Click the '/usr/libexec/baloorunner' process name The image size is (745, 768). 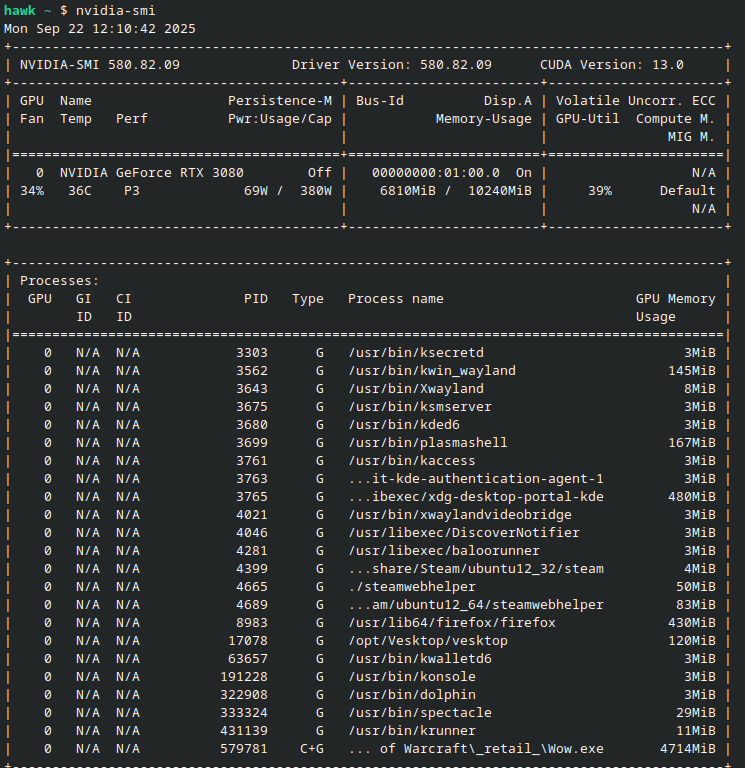click(x=444, y=551)
